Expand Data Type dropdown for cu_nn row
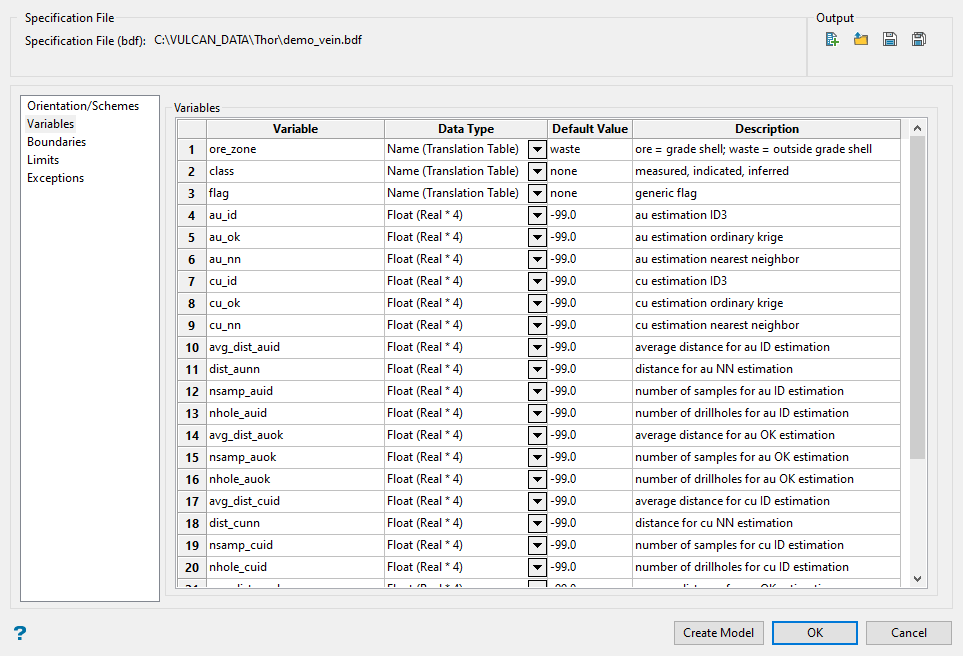The height and width of the screenshot is (656, 963). (x=537, y=325)
